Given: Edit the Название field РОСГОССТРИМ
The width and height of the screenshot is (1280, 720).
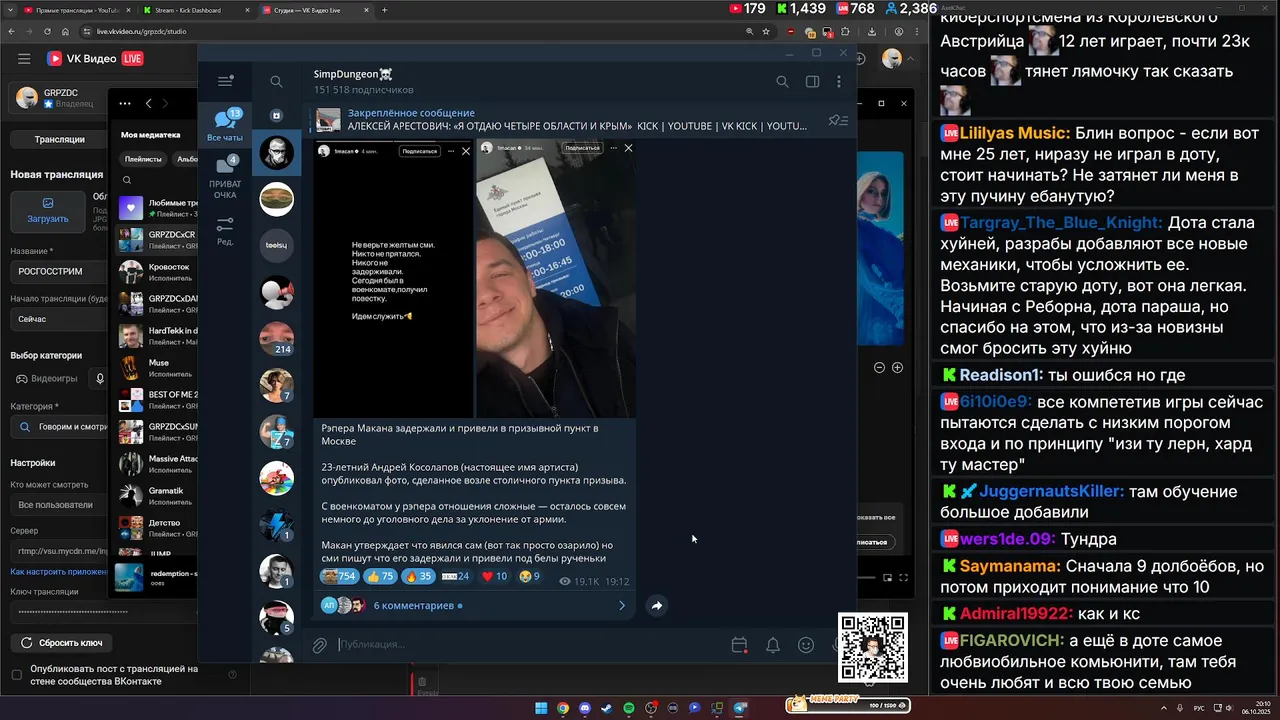Looking at the screenshot, I should [60, 271].
